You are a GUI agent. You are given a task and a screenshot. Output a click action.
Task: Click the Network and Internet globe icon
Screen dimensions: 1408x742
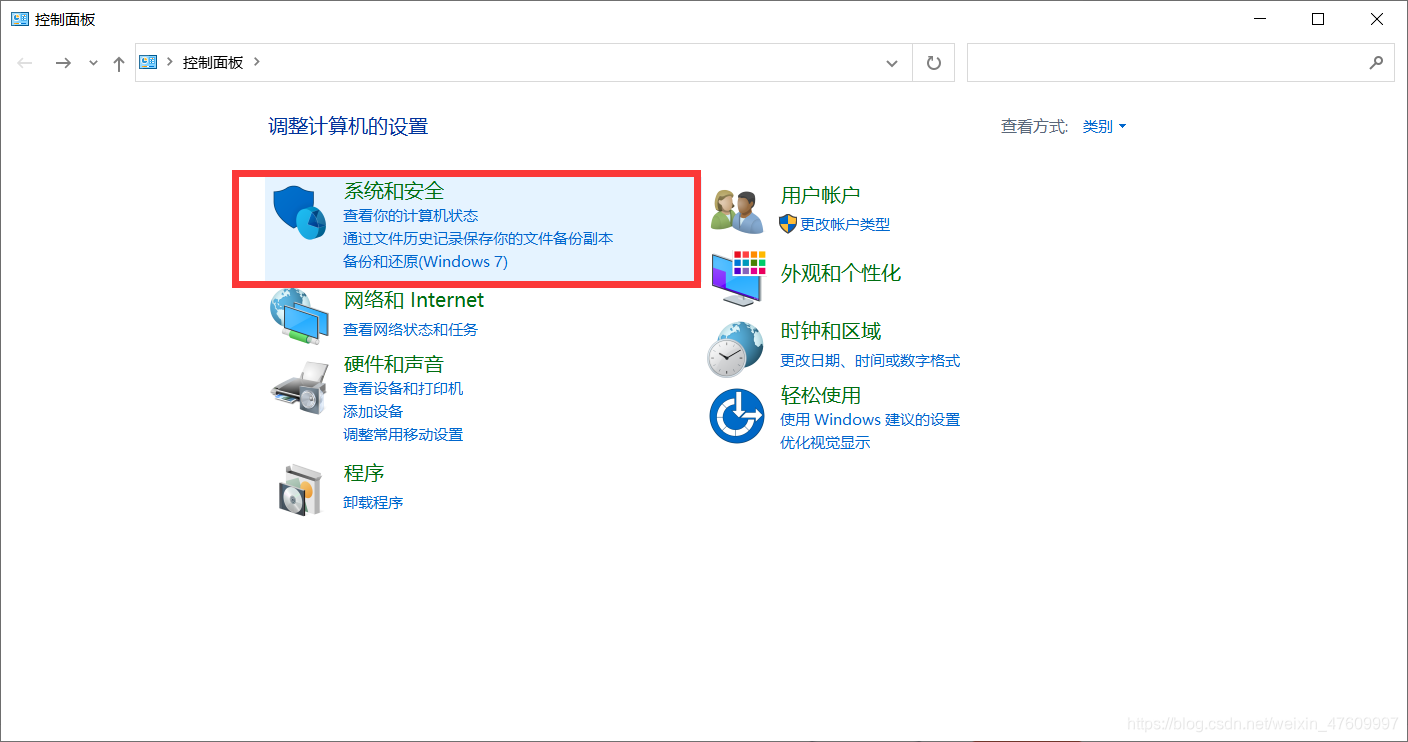[299, 316]
